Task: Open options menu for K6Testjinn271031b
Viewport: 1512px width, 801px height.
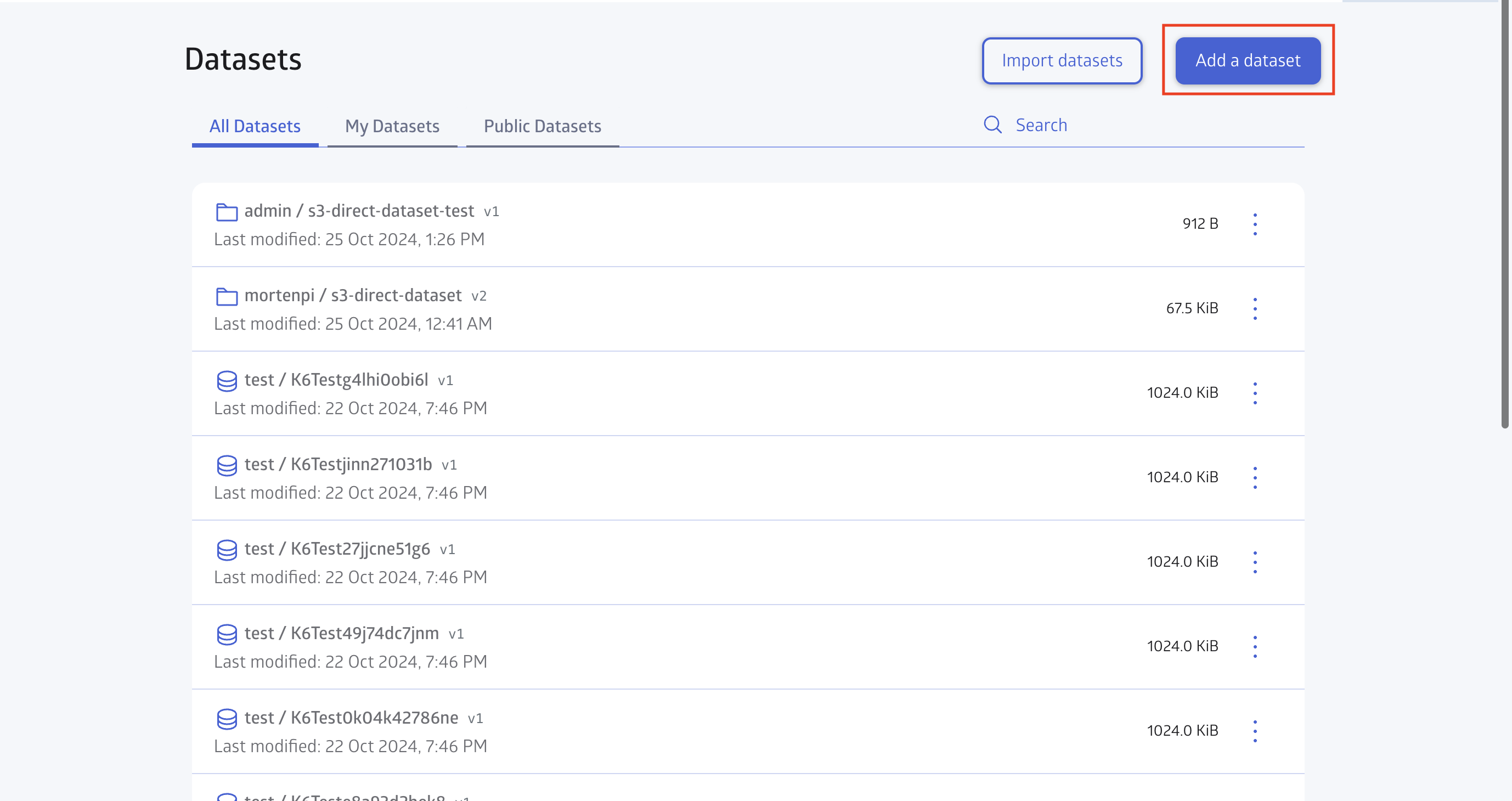Action: click(1255, 478)
